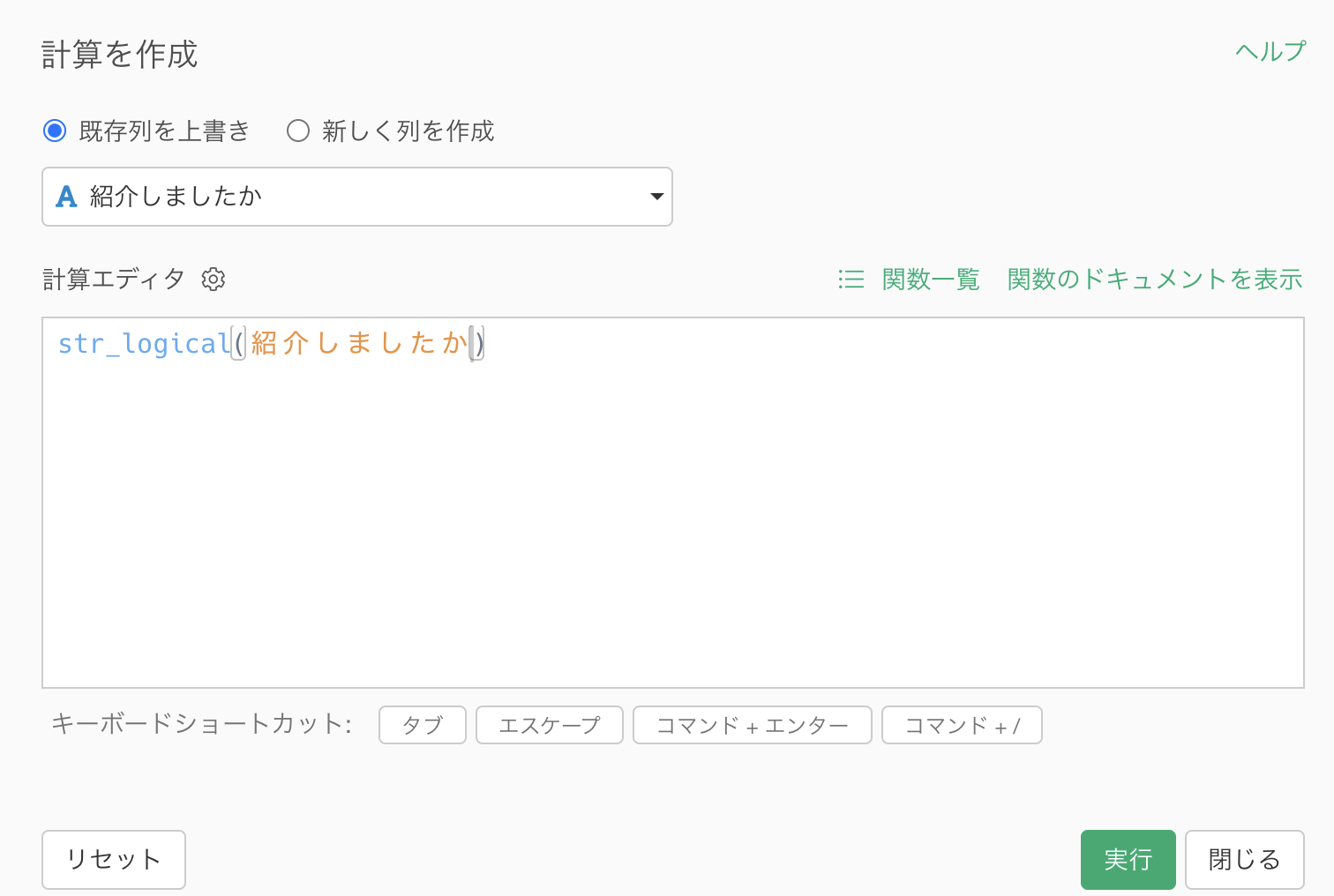1334x896 pixels.
Task: Click the function list icon
Action: click(x=851, y=280)
